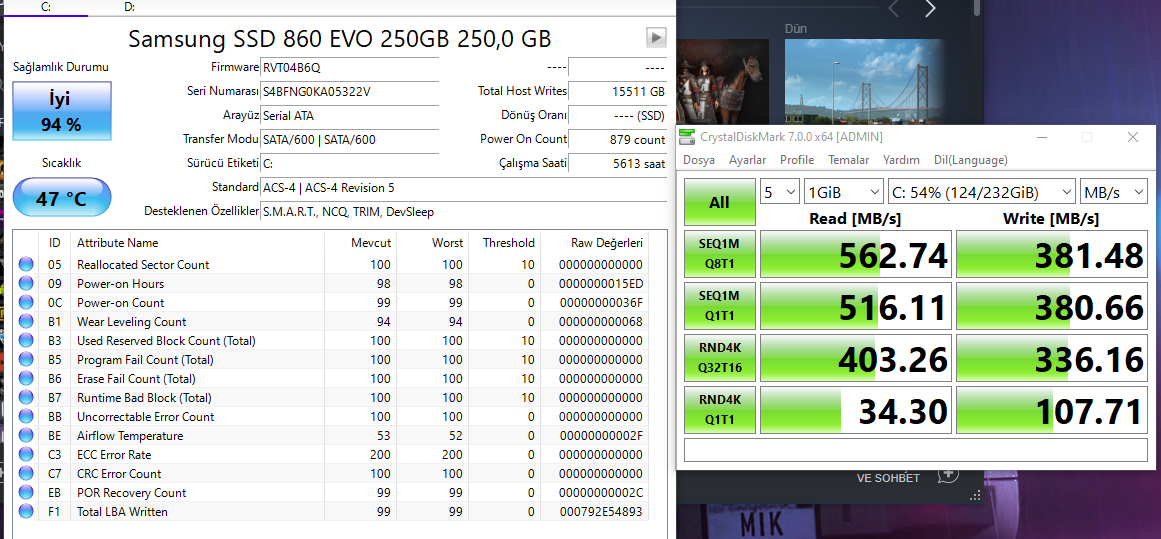
Task: Click the Mevcut column header
Action: [371, 243]
